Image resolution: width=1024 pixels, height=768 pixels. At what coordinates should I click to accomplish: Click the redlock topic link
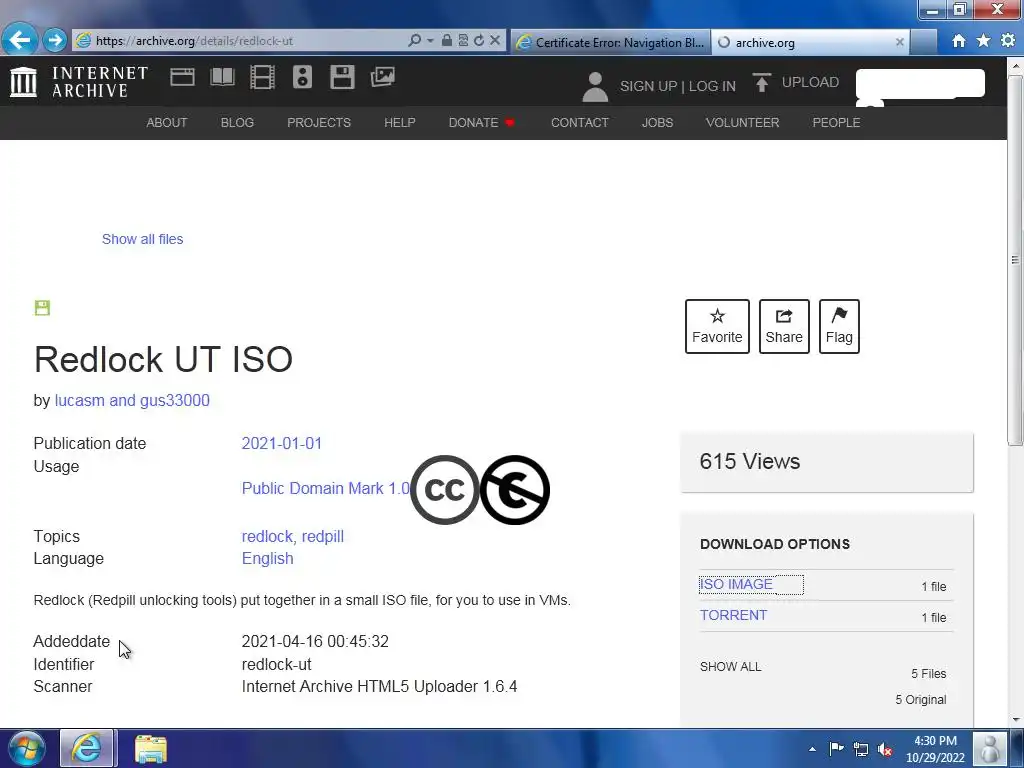pyautogui.click(x=267, y=536)
